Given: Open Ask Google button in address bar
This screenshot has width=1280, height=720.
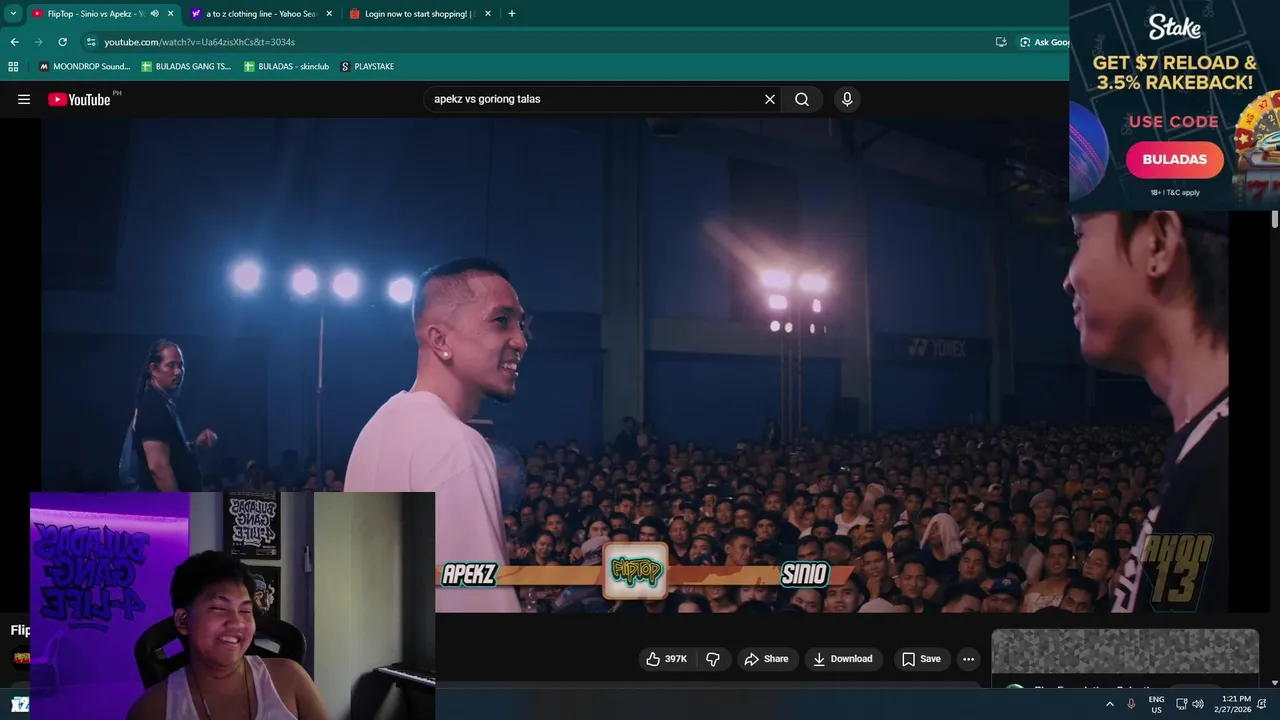Looking at the screenshot, I should click(x=1043, y=42).
